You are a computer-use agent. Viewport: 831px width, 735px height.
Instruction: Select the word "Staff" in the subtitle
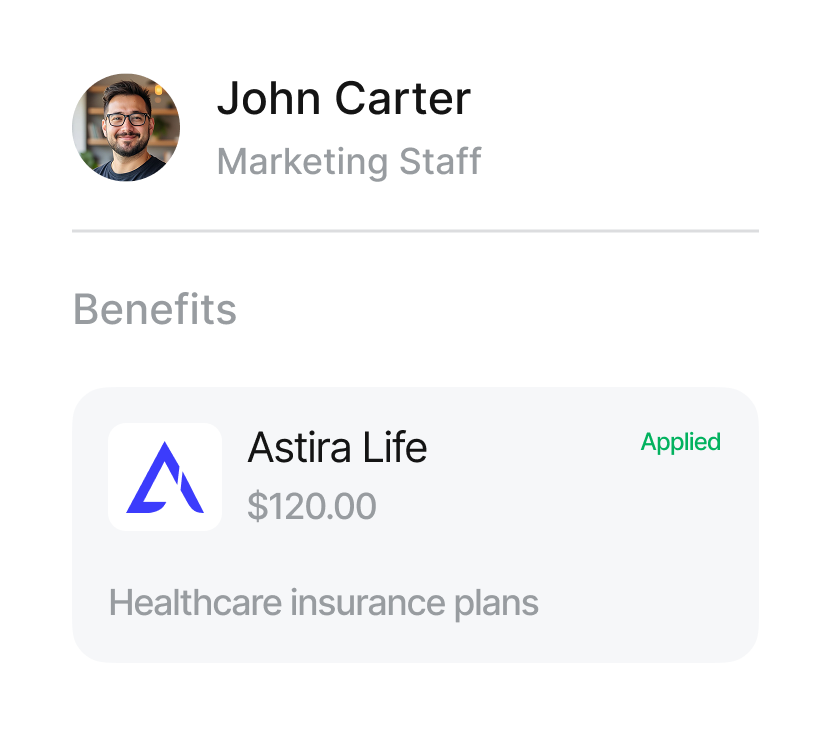pyautogui.click(x=441, y=161)
